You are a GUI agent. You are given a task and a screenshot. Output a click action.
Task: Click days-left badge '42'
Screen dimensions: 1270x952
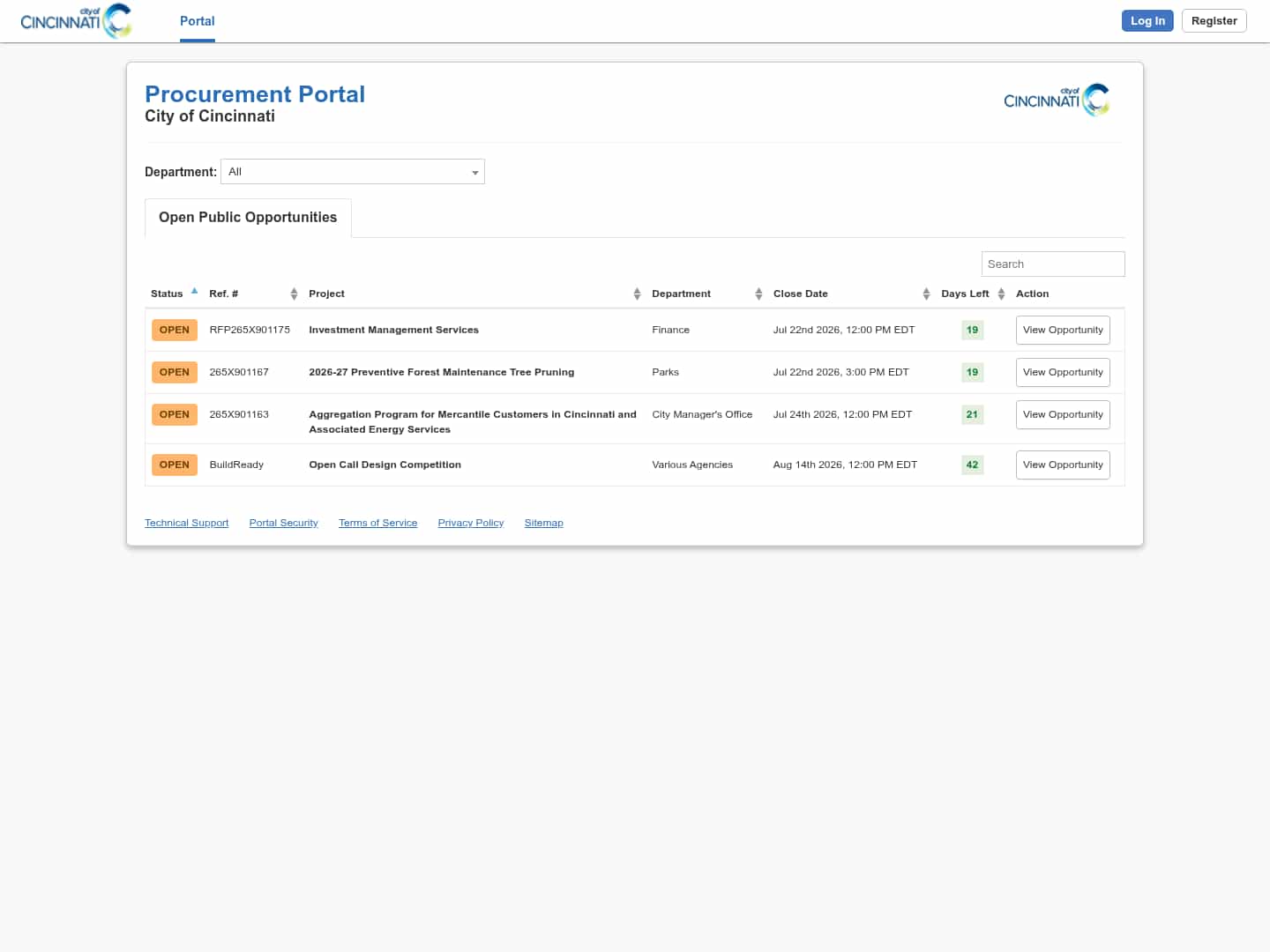972,465
